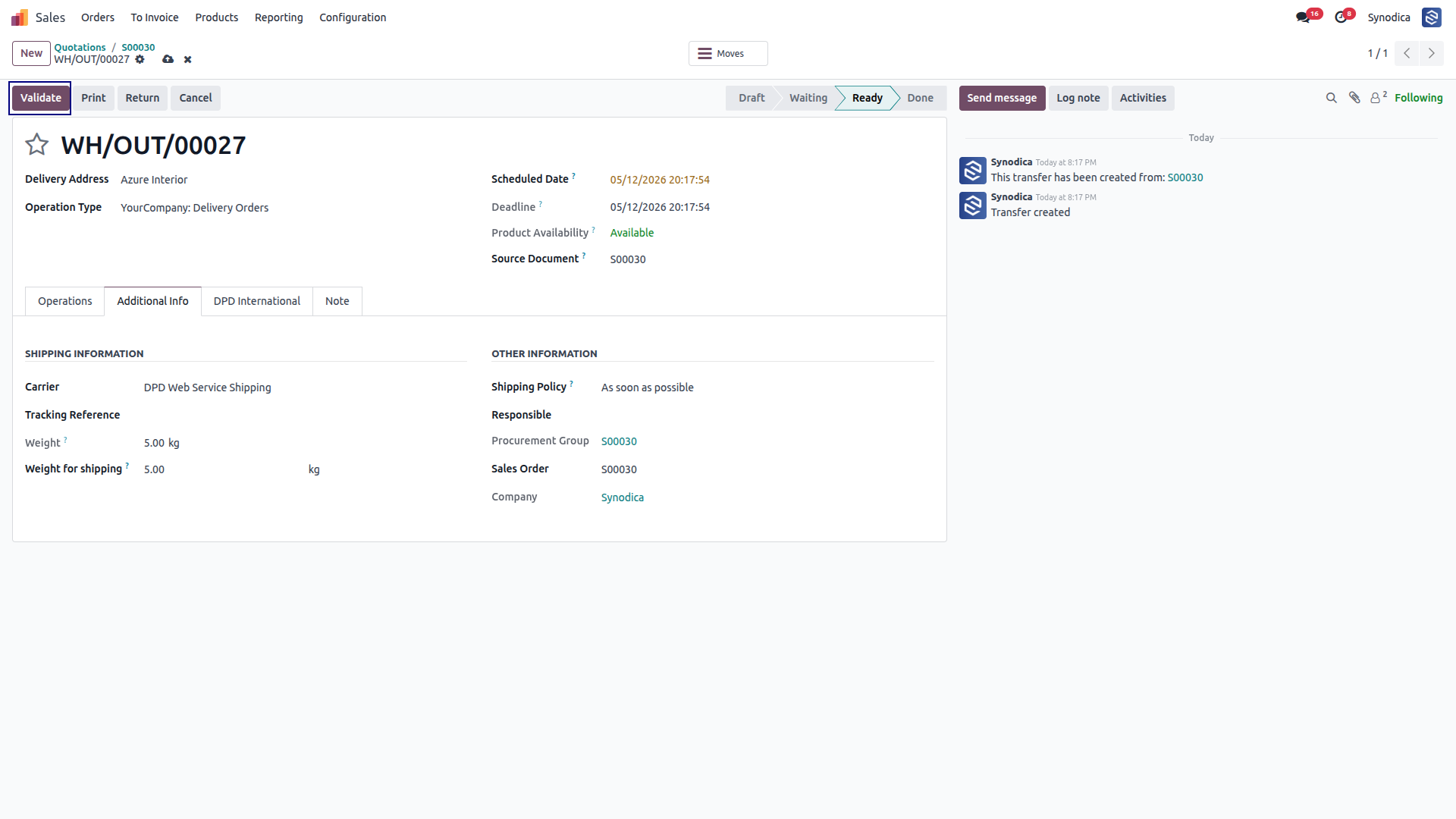This screenshot has width=1456, height=819.
Task: Open the Carrier DPD Web Service field
Action: click(305, 388)
